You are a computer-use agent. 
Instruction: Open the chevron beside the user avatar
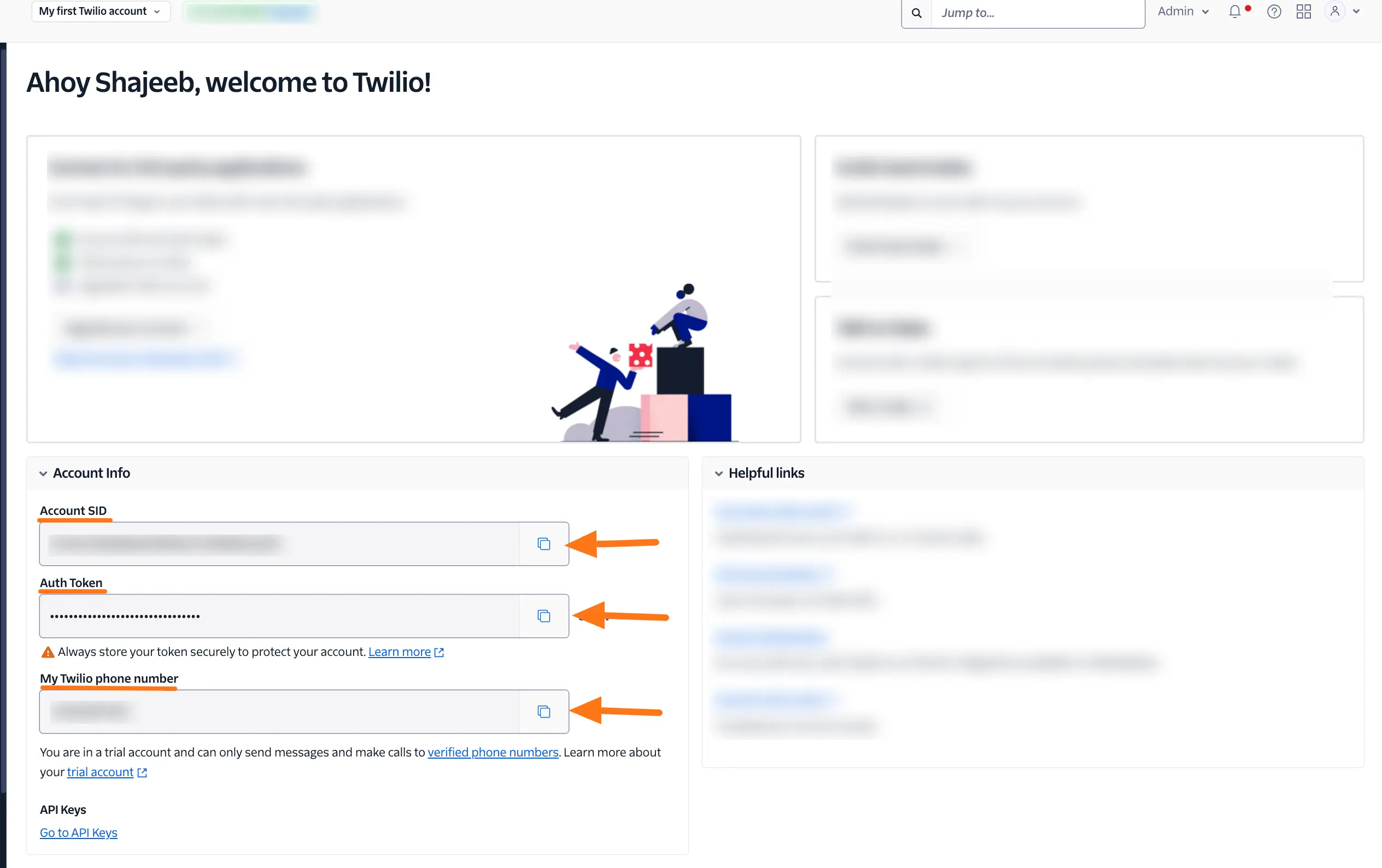(x=1356, y=11)
